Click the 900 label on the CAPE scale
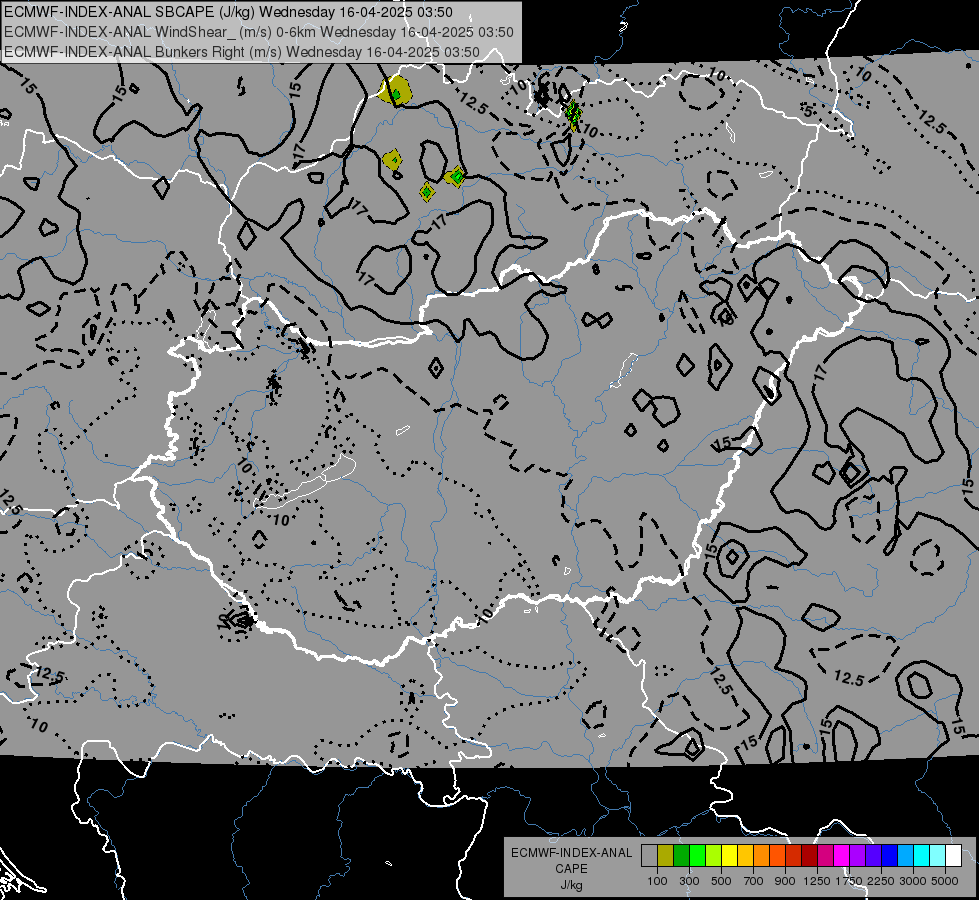Viewport: 979px width, 900px height. 785,881
